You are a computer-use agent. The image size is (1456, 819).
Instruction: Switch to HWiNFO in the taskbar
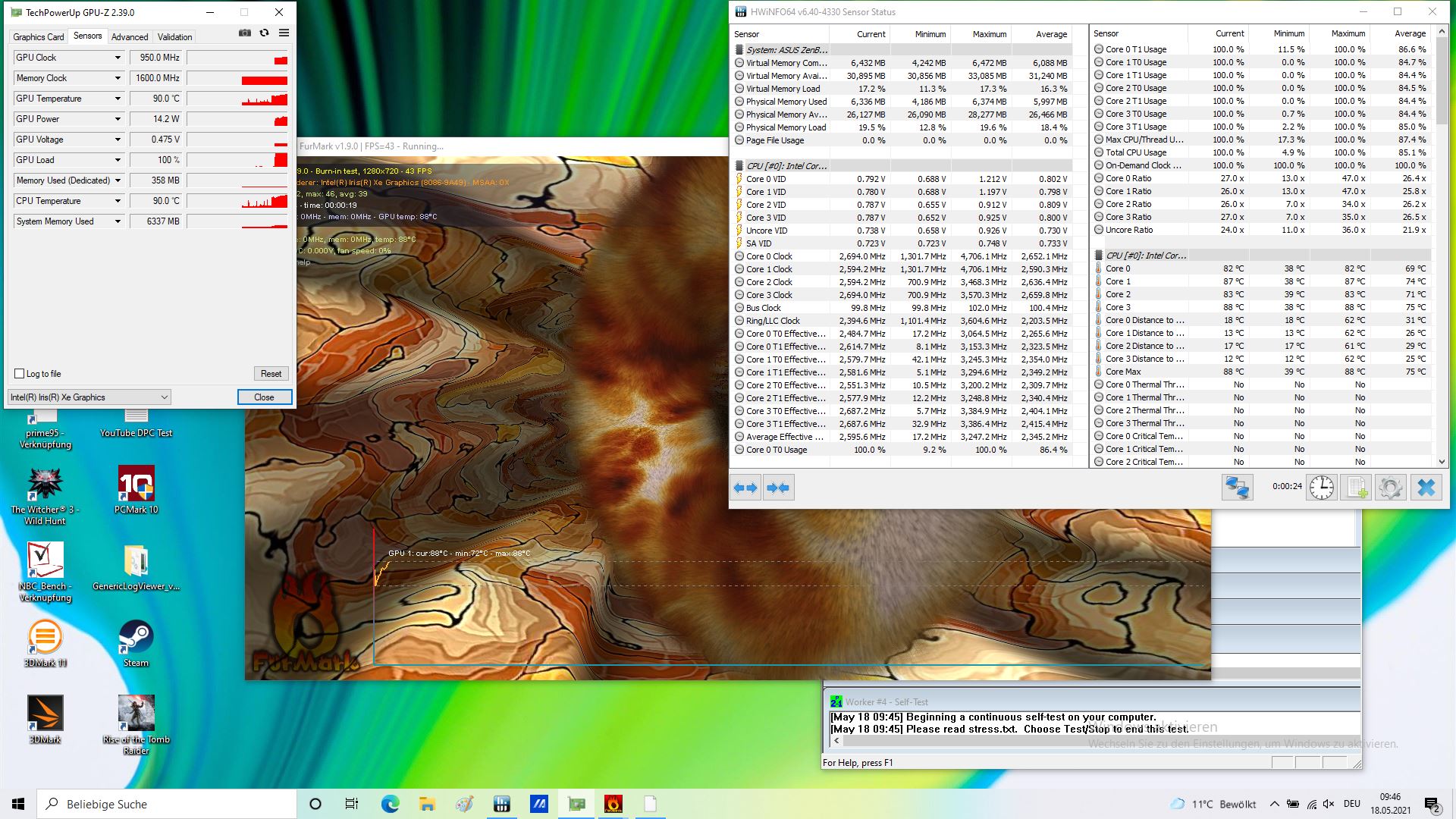(x=501, y=804)
